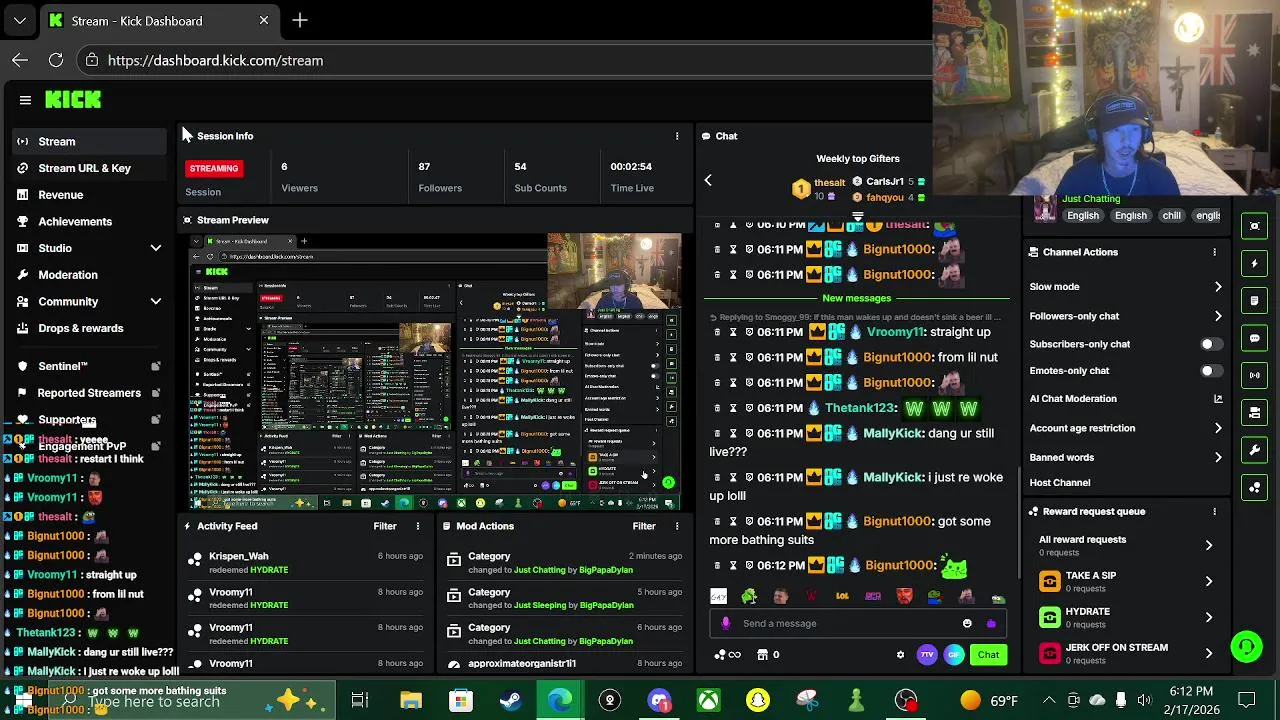Open the Moderation page
Screen dimensions: 1280x720
click(x=89, y=275)
